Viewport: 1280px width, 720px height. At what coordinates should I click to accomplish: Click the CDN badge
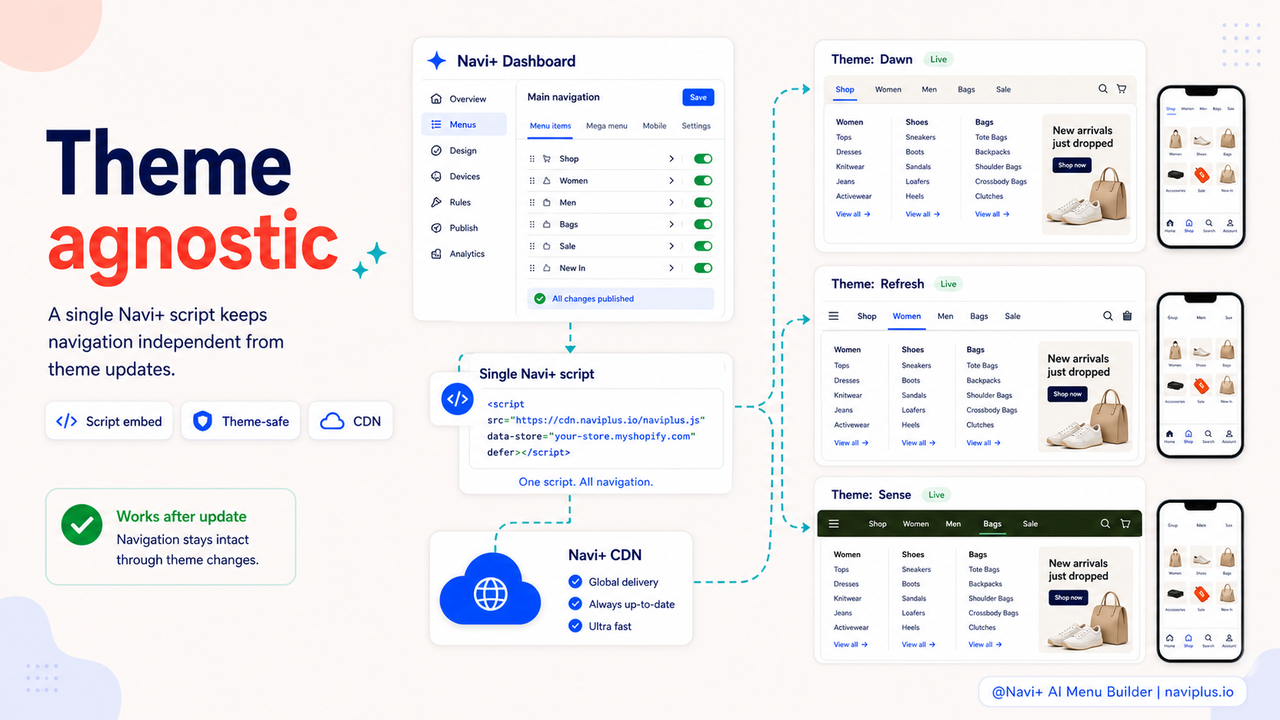[351, 421]
